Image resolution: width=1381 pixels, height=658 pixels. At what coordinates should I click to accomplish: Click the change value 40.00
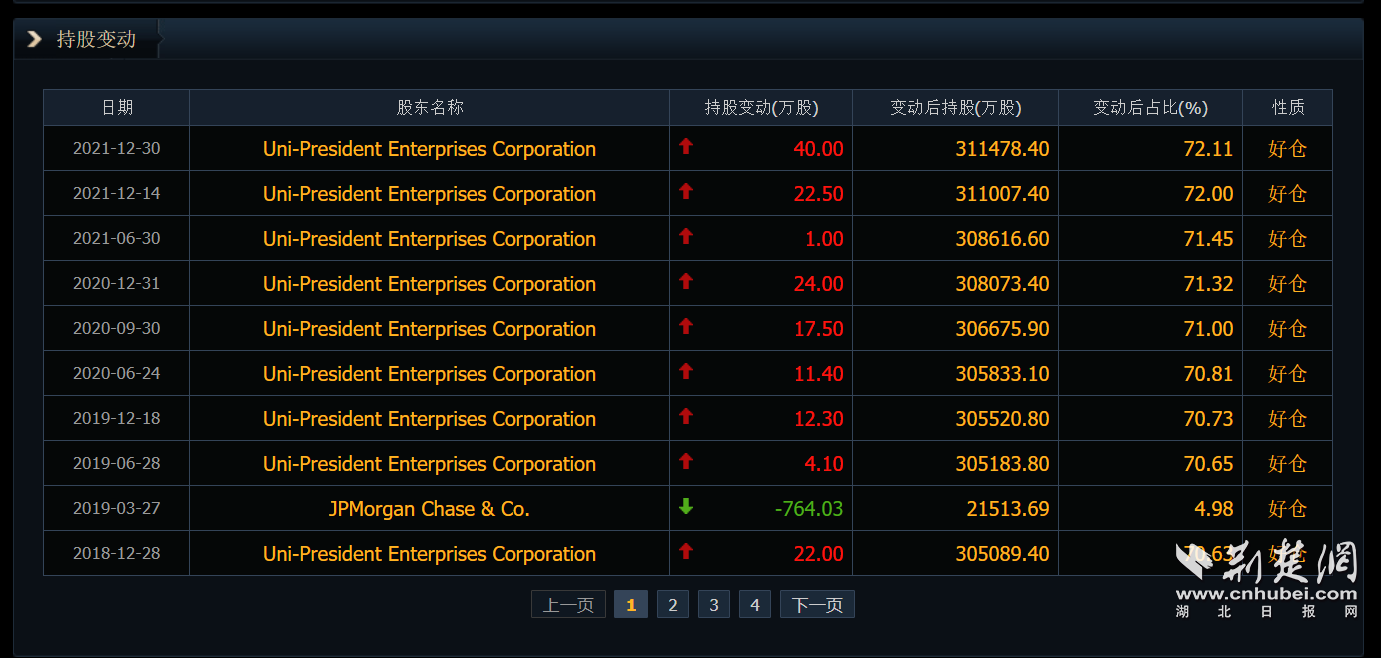pos(819,149)
